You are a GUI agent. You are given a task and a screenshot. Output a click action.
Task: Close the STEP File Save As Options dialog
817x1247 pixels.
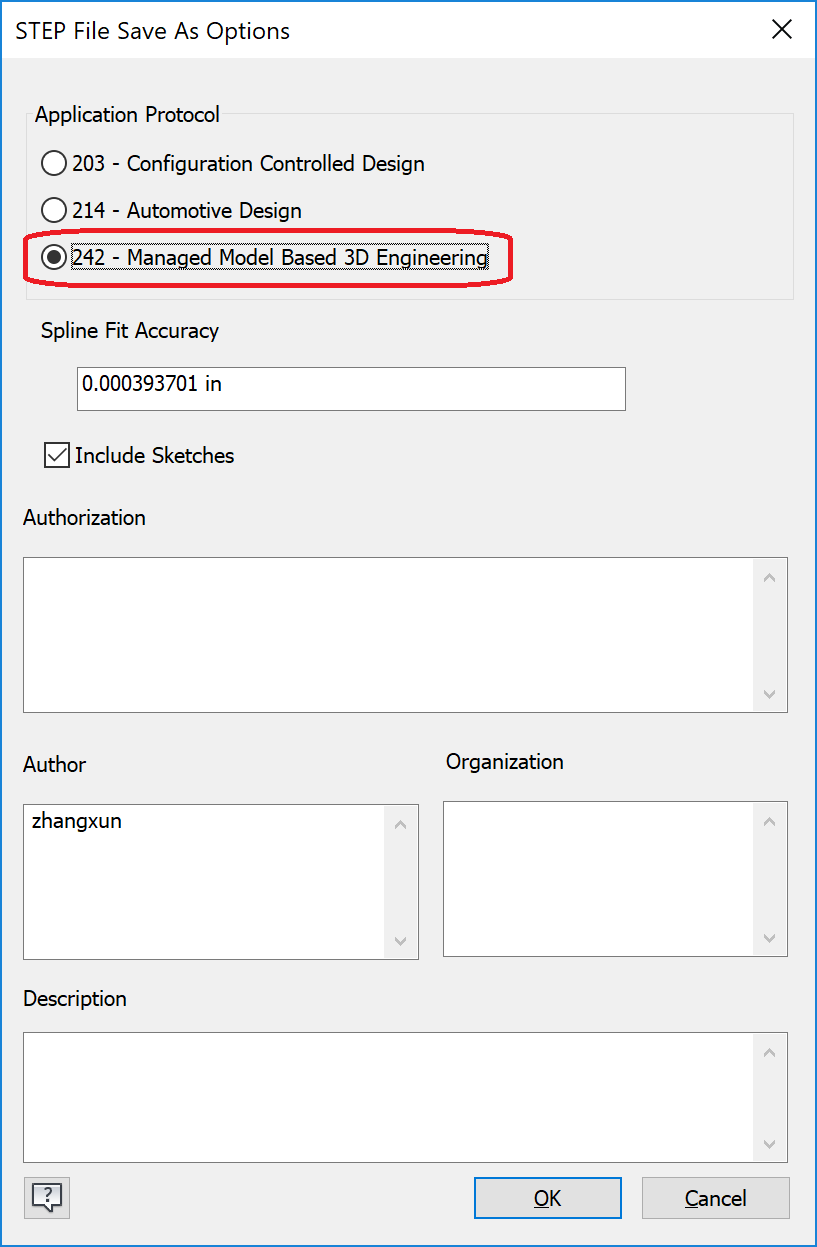coord(782,29)
